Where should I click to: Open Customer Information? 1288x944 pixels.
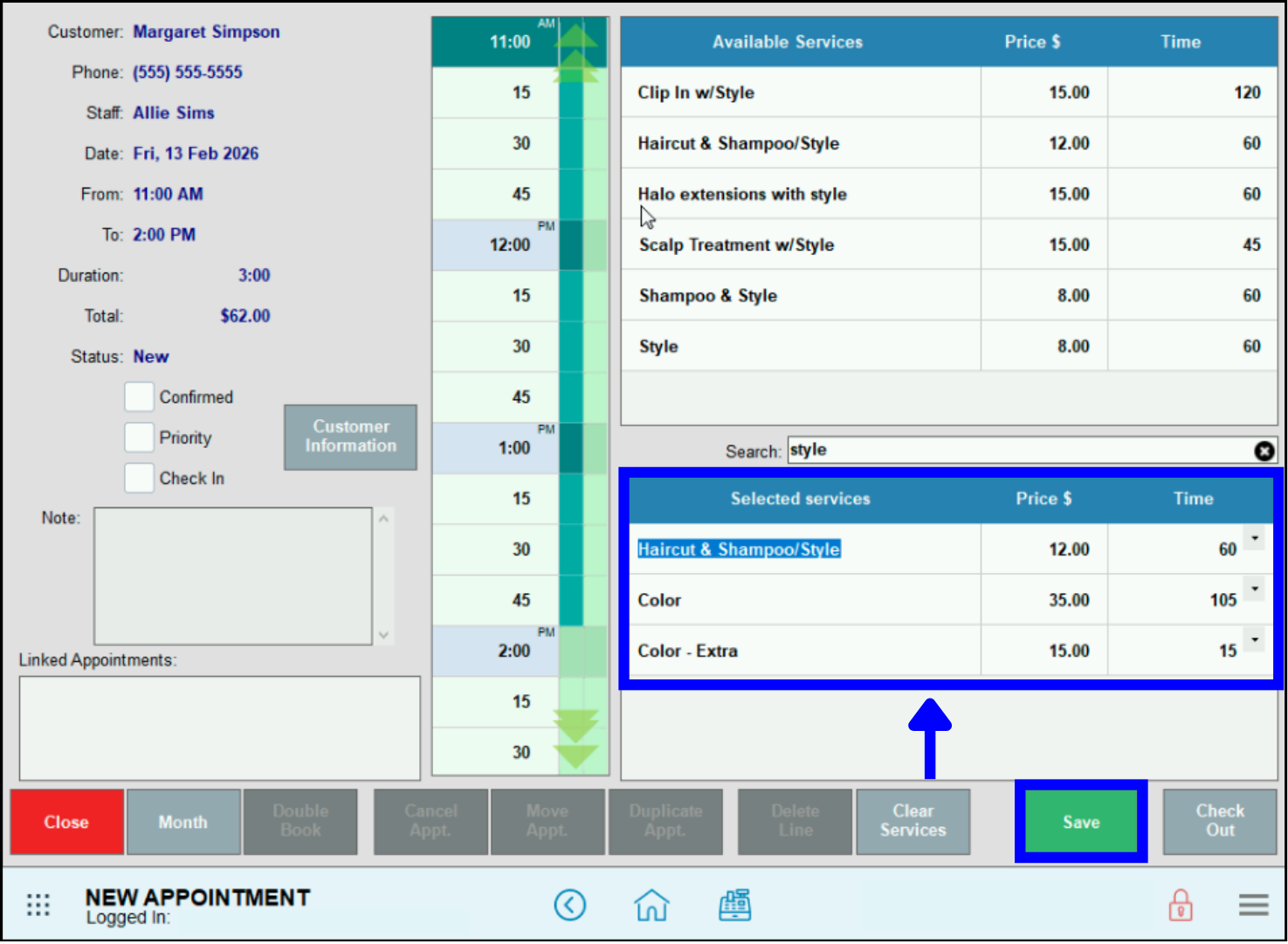point(350,437)
